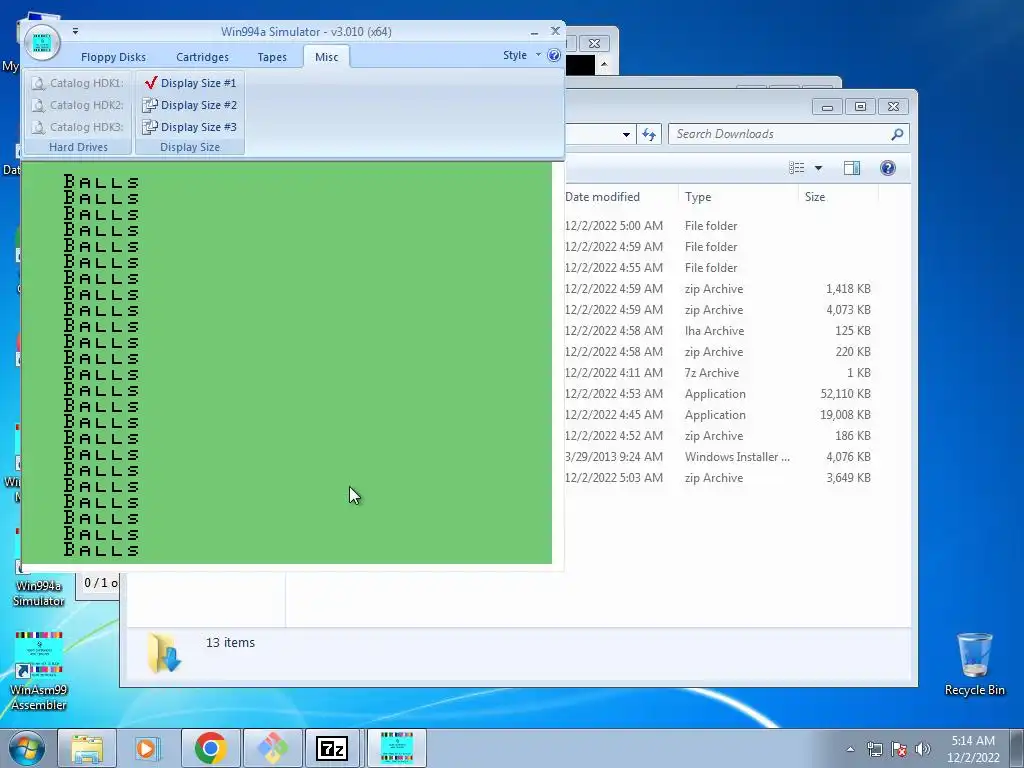Switch to the Cartridges tab
The image size is (1024, 768).
(202, 57)
